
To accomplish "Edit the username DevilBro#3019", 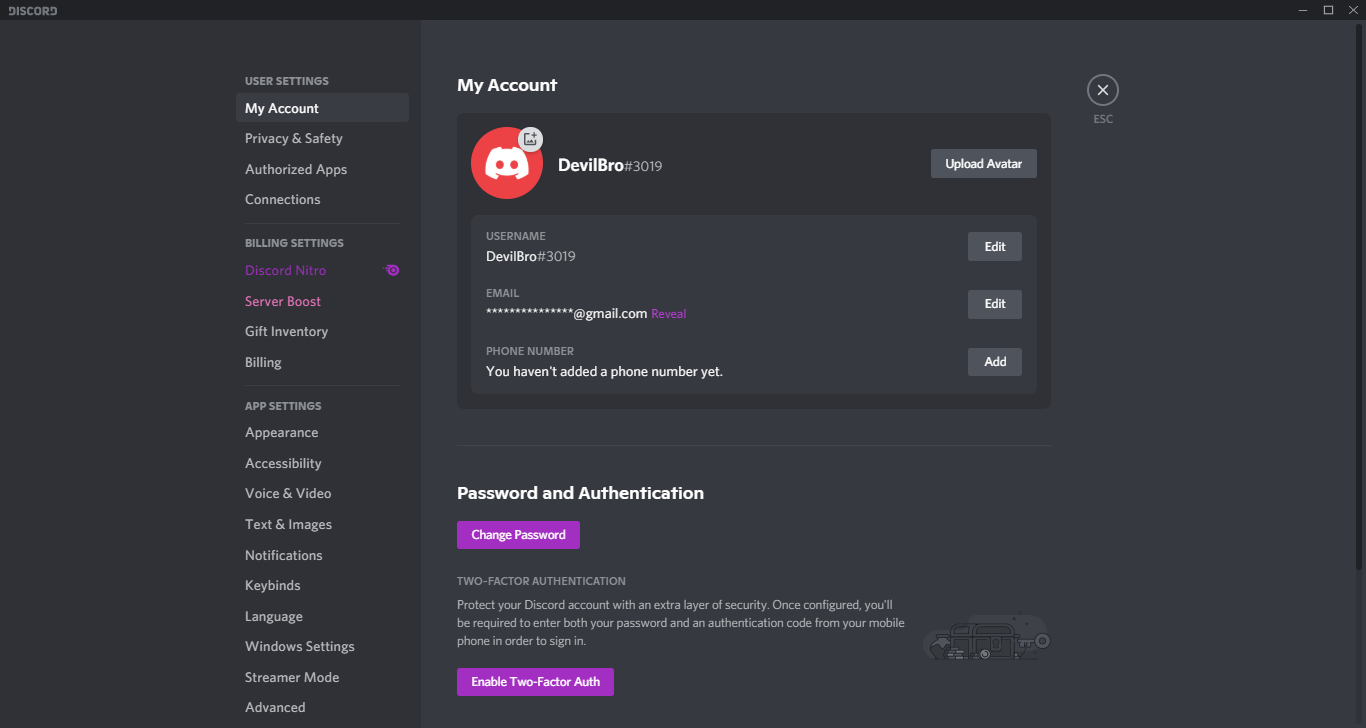I will (994, 246).
